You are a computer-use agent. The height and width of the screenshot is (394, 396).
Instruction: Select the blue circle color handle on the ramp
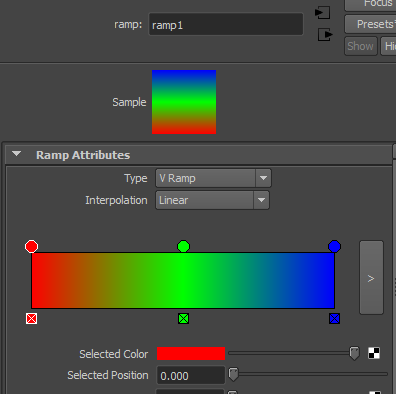point(334,247)
